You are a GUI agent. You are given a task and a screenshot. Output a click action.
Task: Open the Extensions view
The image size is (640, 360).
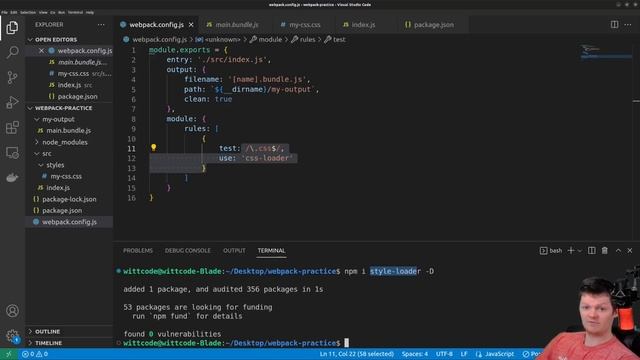[12, 127]
